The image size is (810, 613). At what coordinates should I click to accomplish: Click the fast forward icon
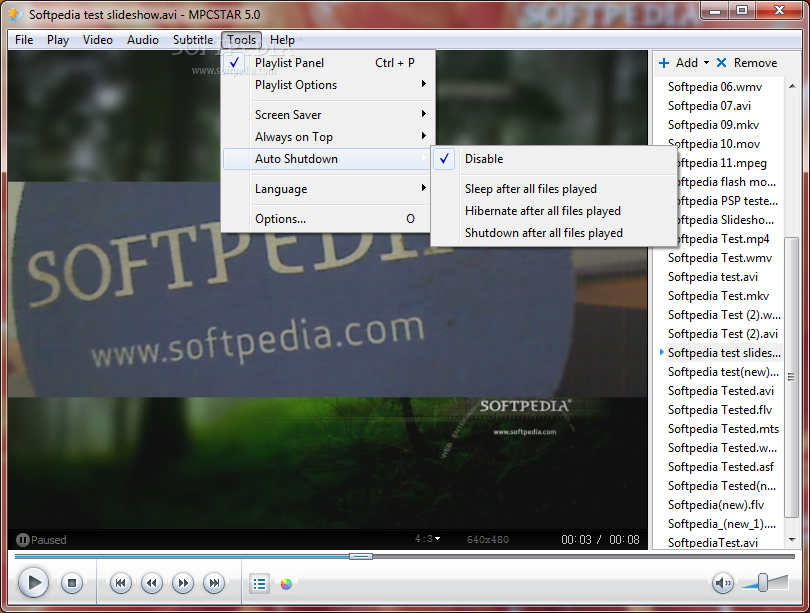183,584
